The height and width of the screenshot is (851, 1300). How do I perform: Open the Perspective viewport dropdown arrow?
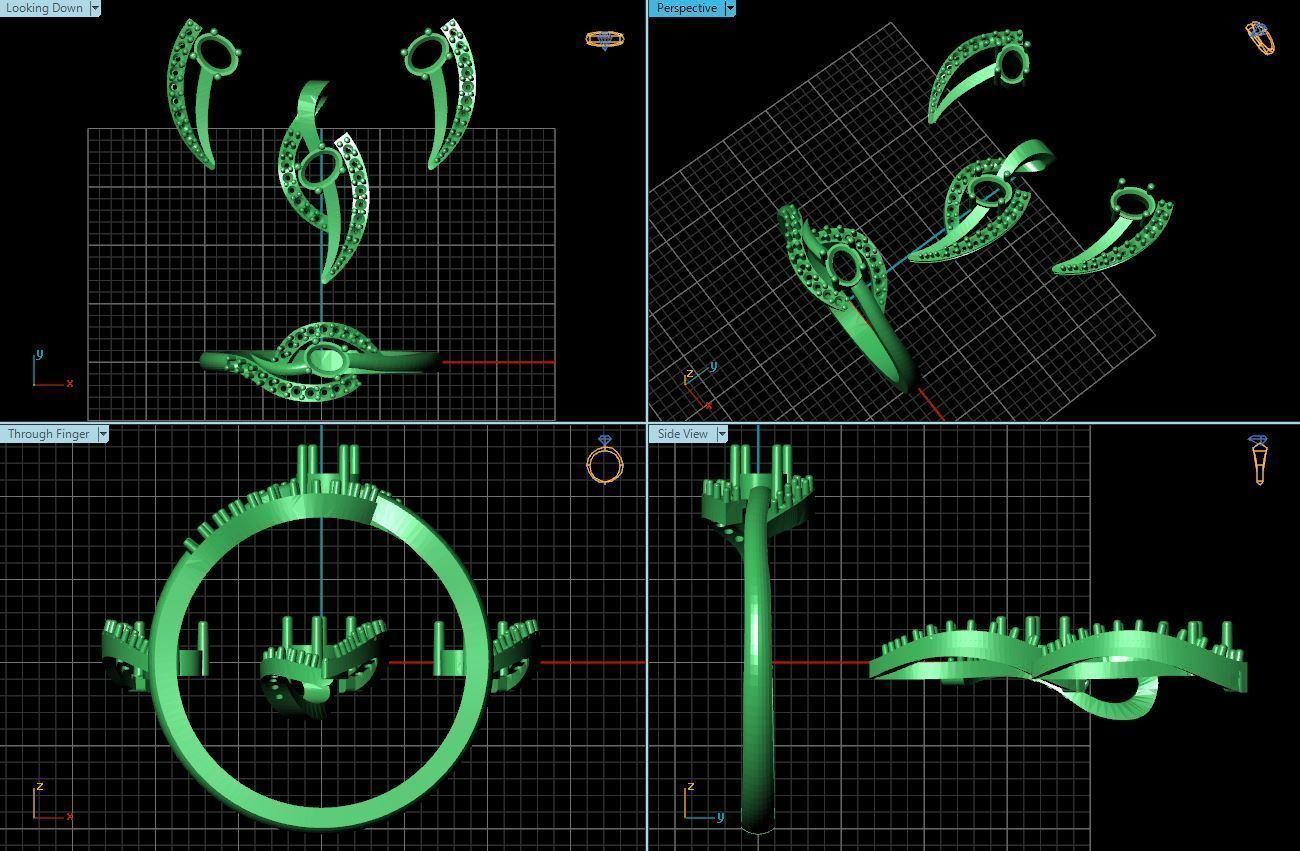(x=730, y=8)
